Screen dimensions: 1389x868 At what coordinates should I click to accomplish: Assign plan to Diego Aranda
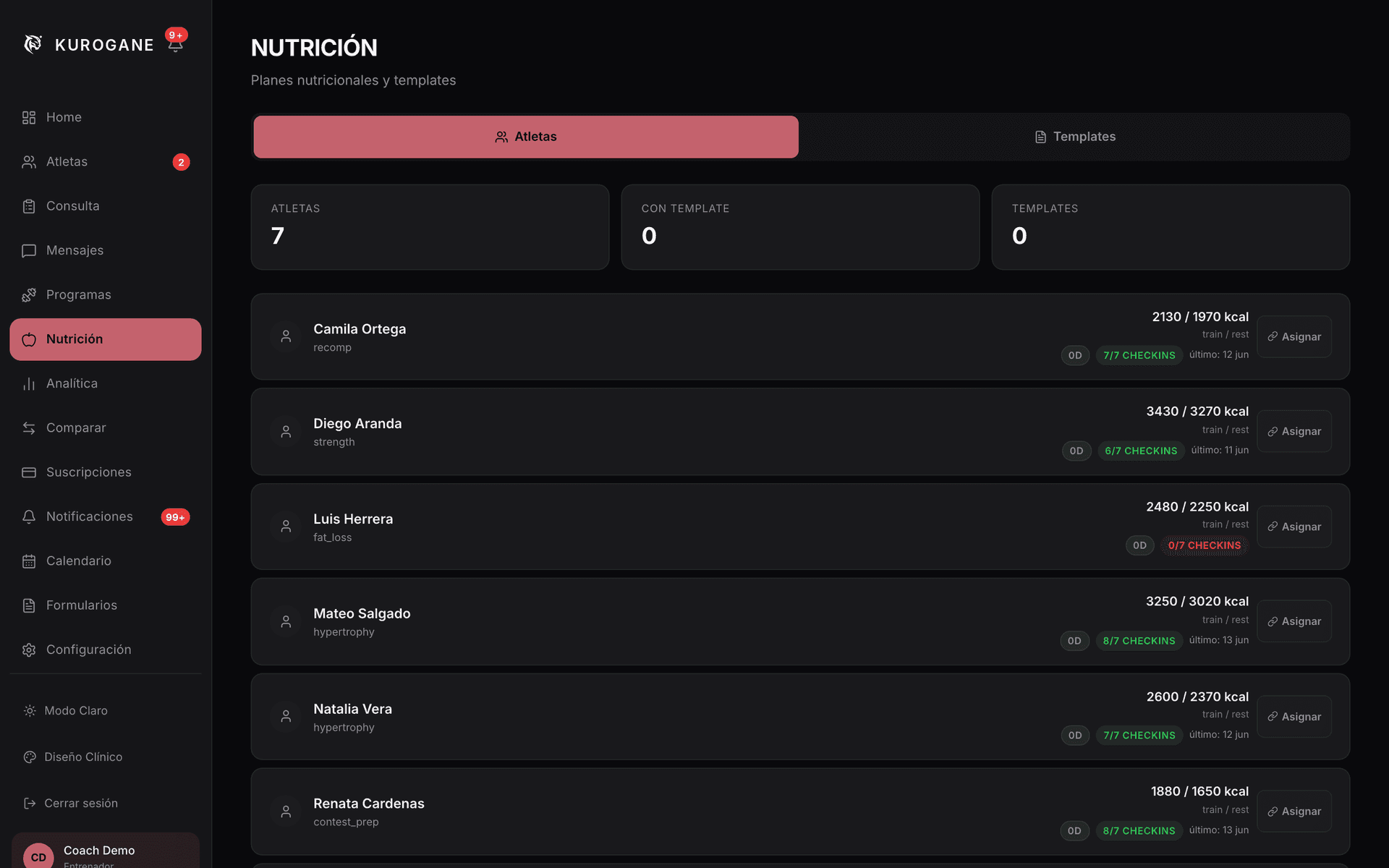tap(1294, 431)
